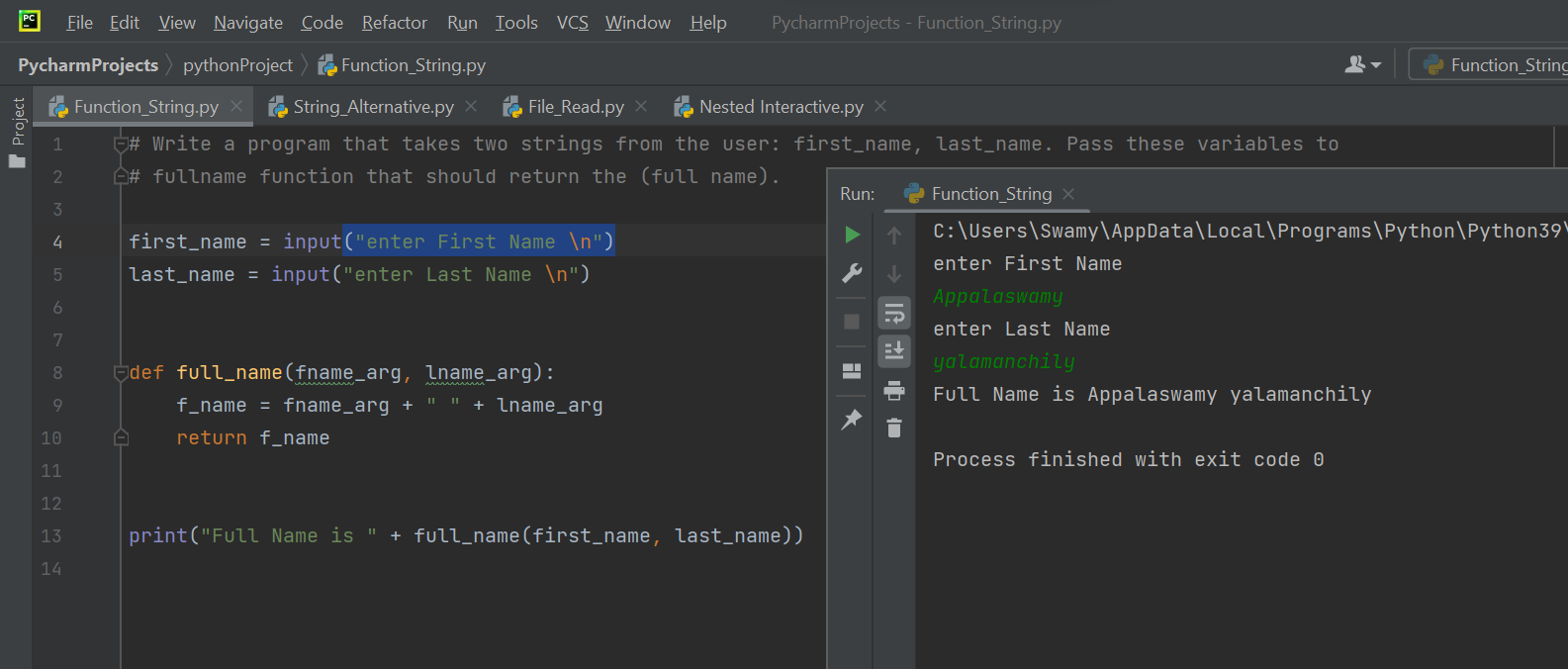Close the Function_String.py editor tab
The width and height of the screenshot is (1568, 669).
pyautogui.click(x=236, y=106)
